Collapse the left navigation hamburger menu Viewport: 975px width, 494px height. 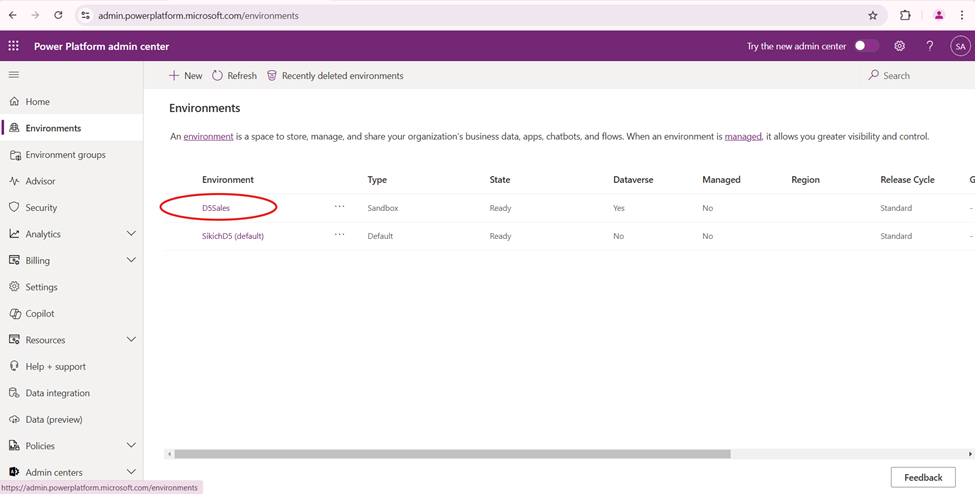pos(14,75)
